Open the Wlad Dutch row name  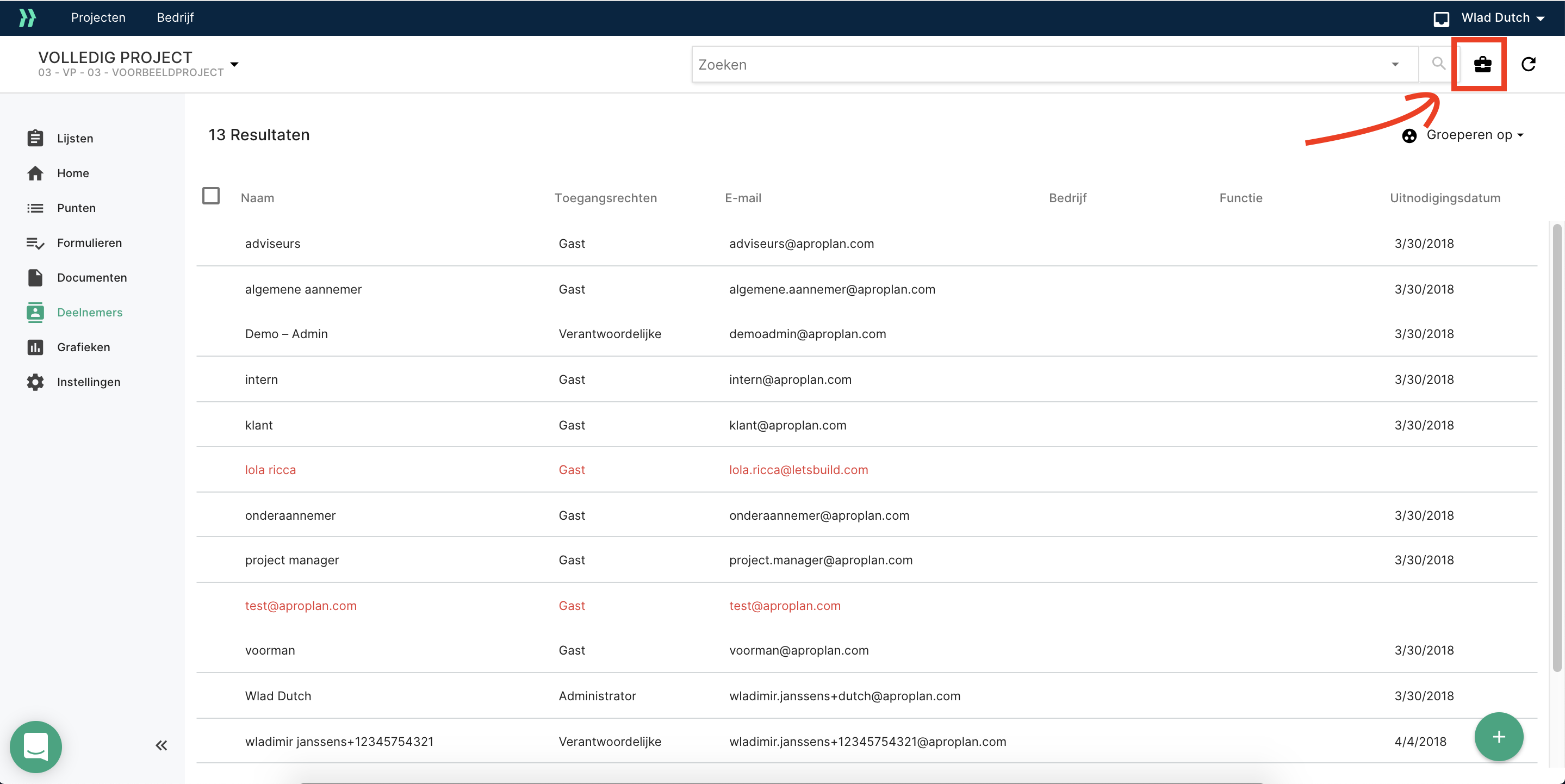pyautogui.click(x=278, y=696)
